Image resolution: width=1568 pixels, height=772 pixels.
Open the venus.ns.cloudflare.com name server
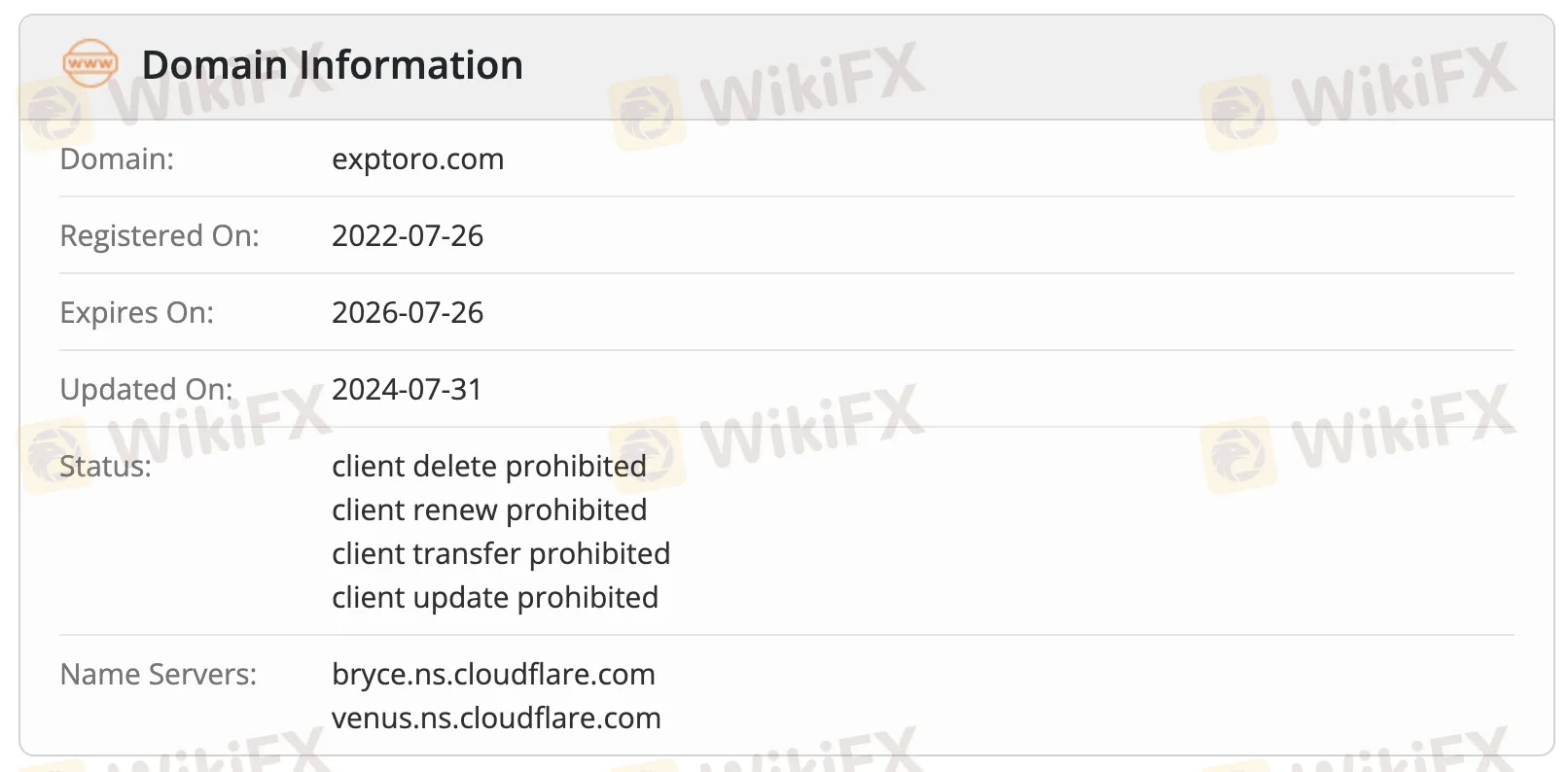(496, 718)
